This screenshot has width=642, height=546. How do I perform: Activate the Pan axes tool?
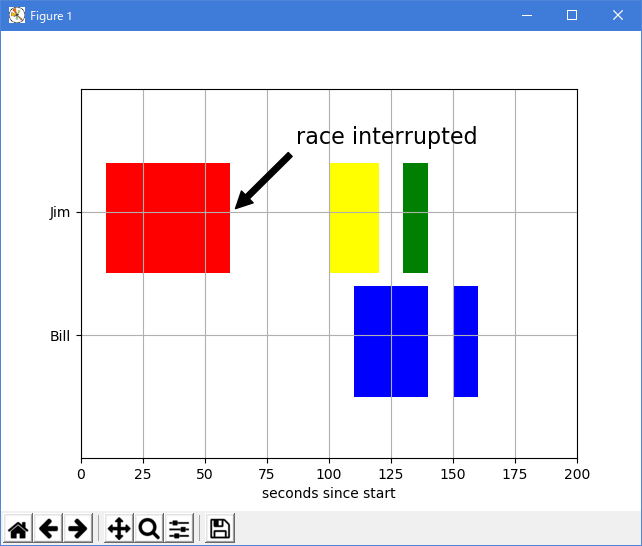(119, 528)
